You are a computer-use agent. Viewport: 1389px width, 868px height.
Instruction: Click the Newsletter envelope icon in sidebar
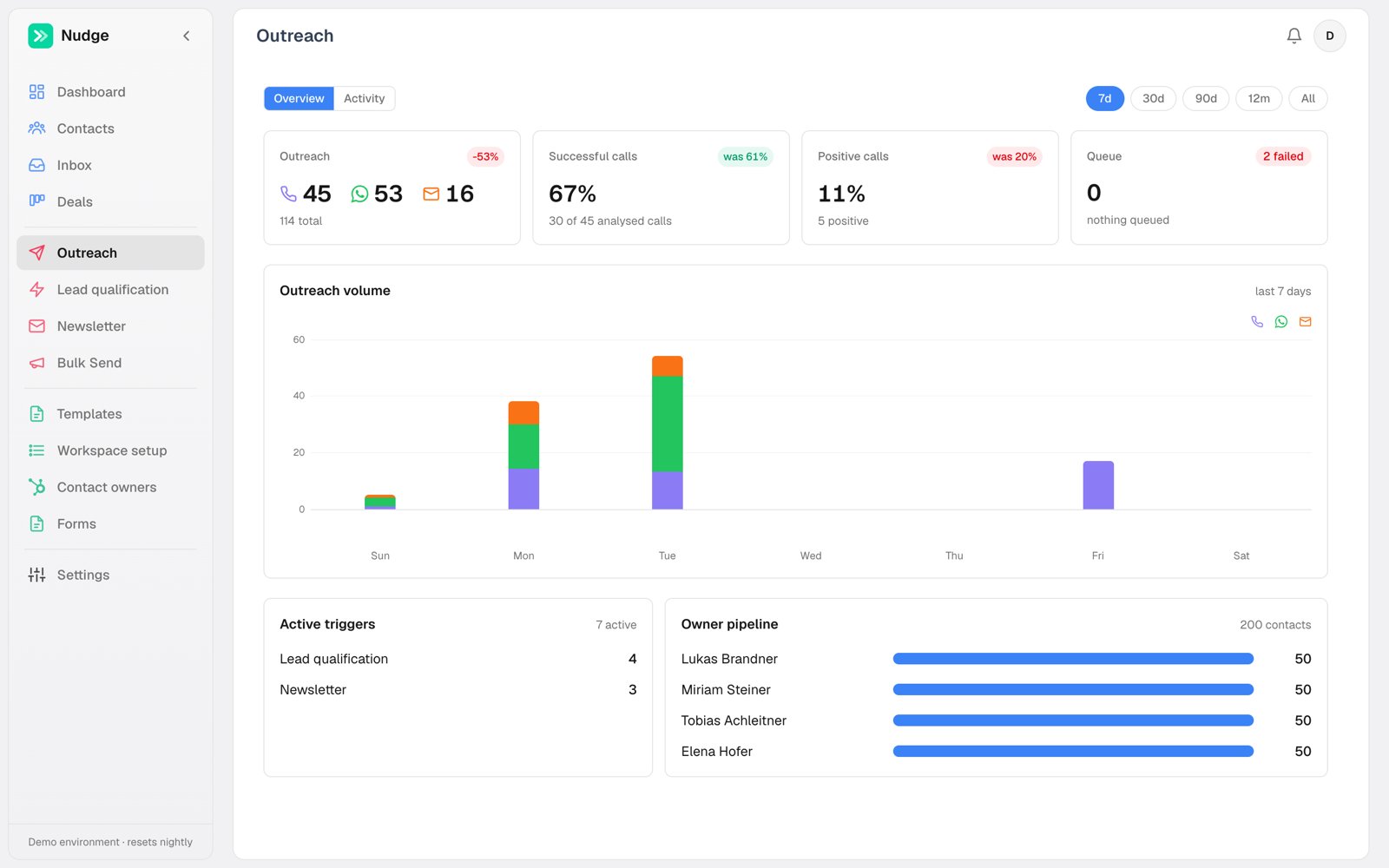point(36,326)
